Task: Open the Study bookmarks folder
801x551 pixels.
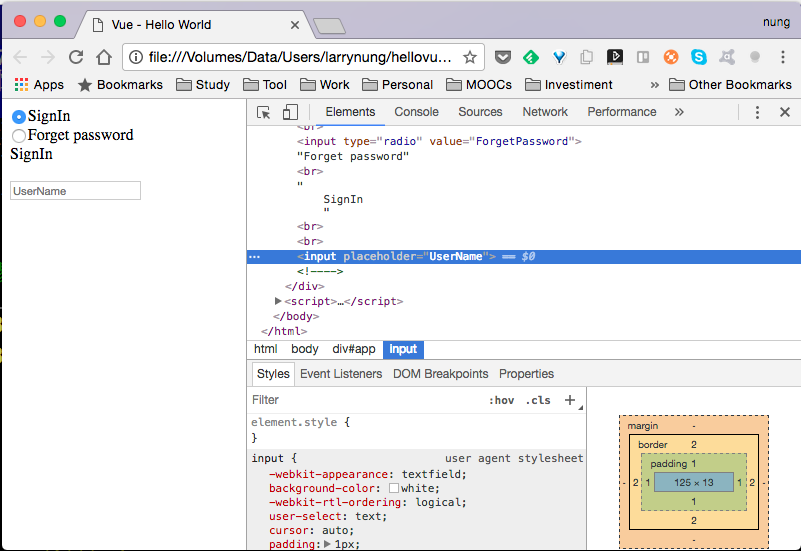Action: (203, 85)
